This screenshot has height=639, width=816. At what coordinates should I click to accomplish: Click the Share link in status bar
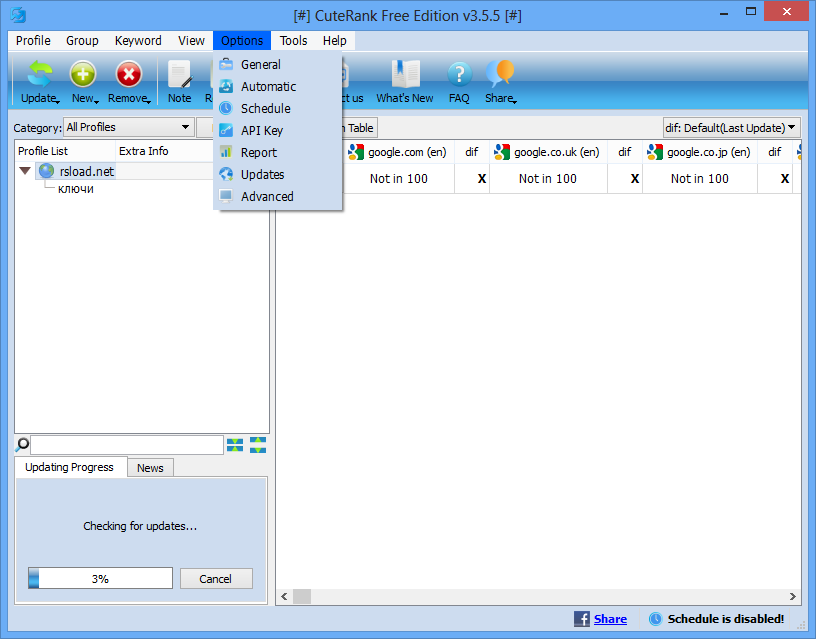click(610, 619)
